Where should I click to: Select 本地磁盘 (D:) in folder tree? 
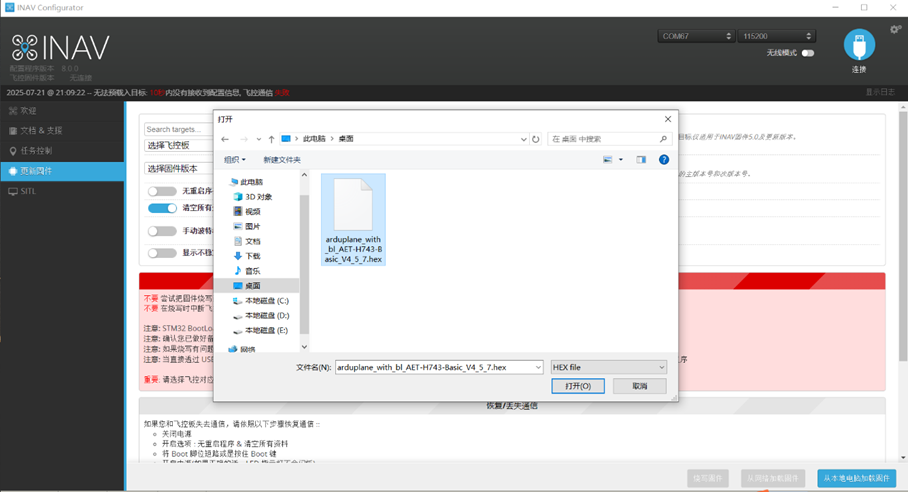click(x=266, y=315)
